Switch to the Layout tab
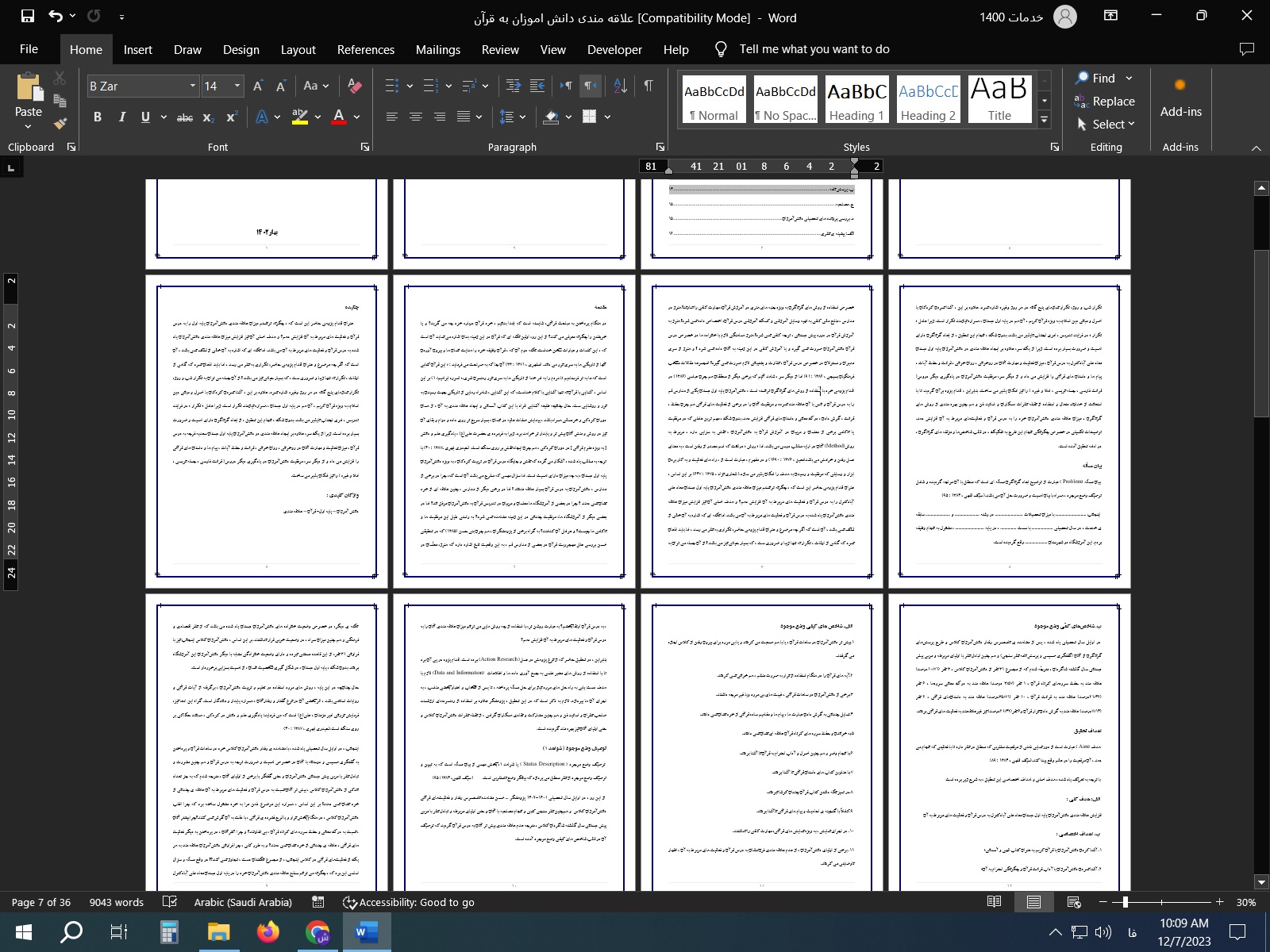 pyautogui.click(x=298, y=49)
